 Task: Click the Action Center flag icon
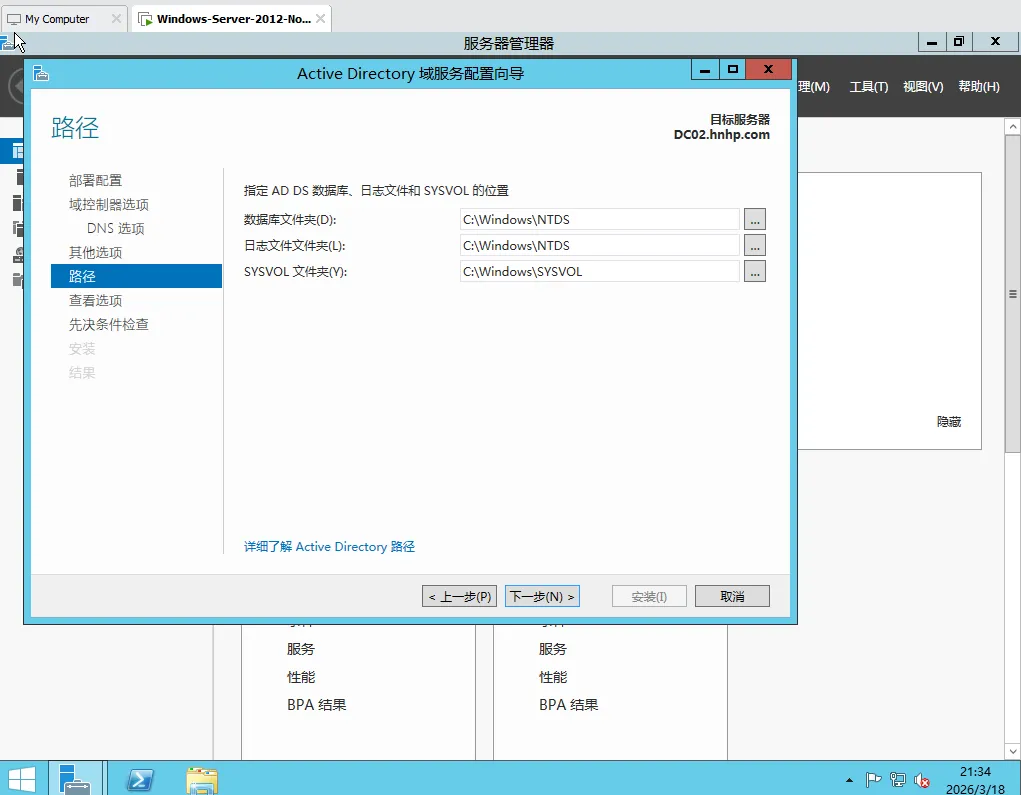pos(872,779)
